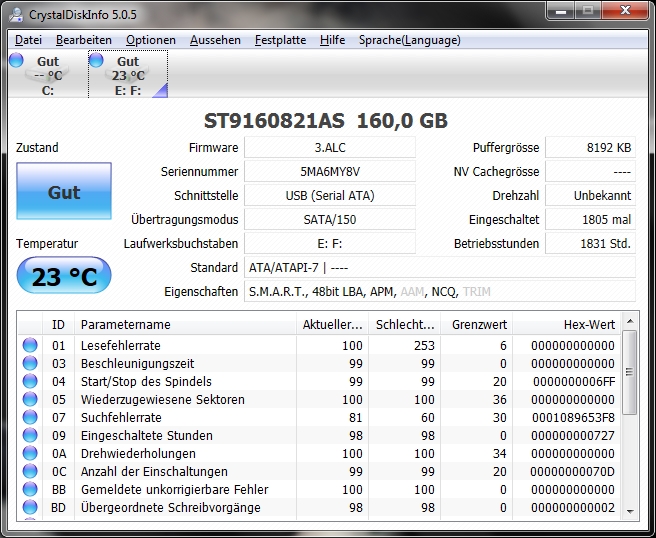The width and height of the screenshot is (656, 538).
Task: Click the Zustand label
Action: (x=37, y=148)
